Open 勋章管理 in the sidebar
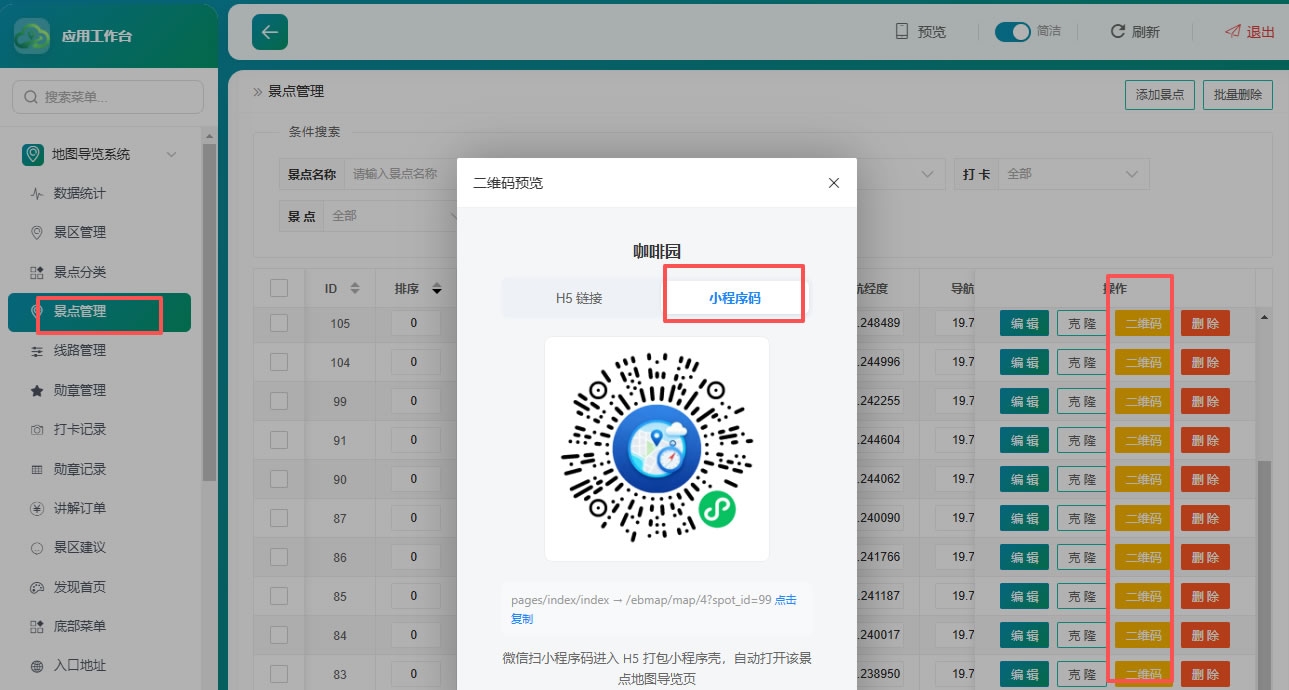Viewport: 1289px width, 690px height. pos(79,390)
